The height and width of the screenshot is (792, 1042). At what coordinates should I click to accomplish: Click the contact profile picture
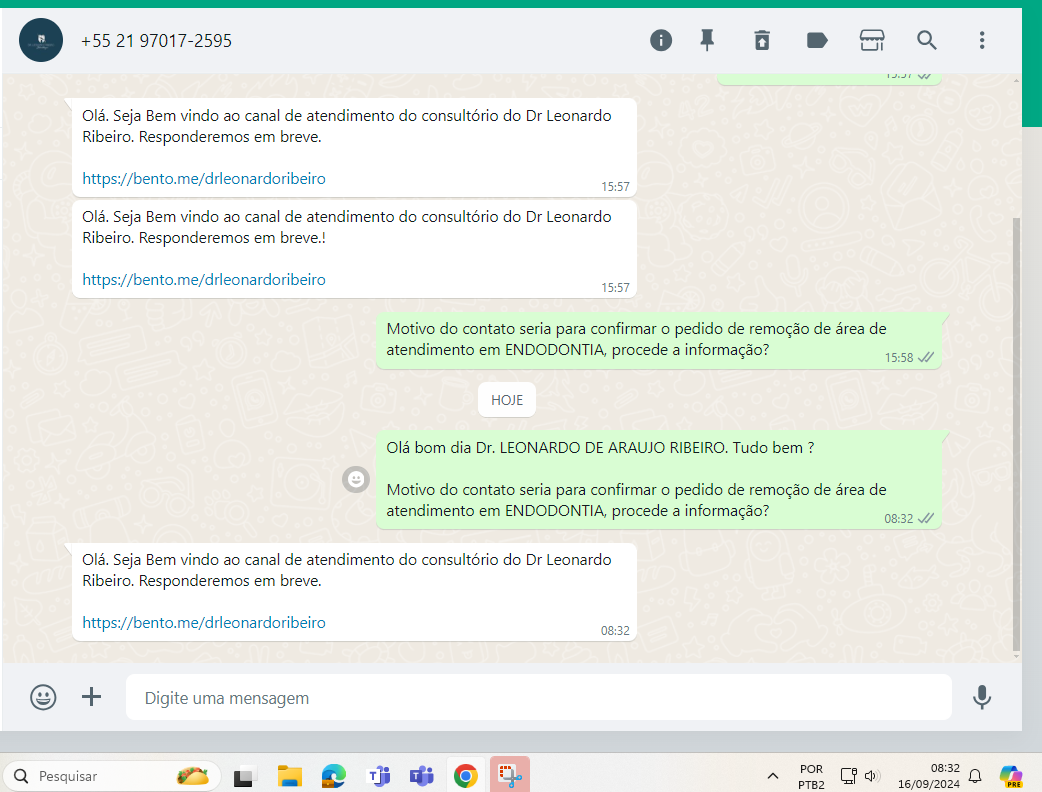point(41,40)
